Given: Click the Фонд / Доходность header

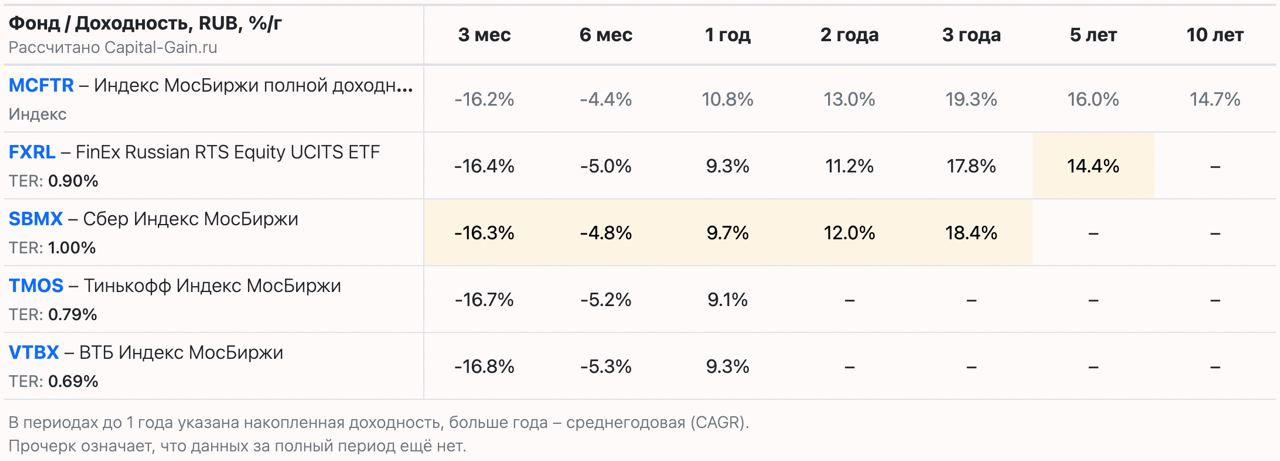Looking at the screenshot, I should pyautogui.click(x=145, y=24).
